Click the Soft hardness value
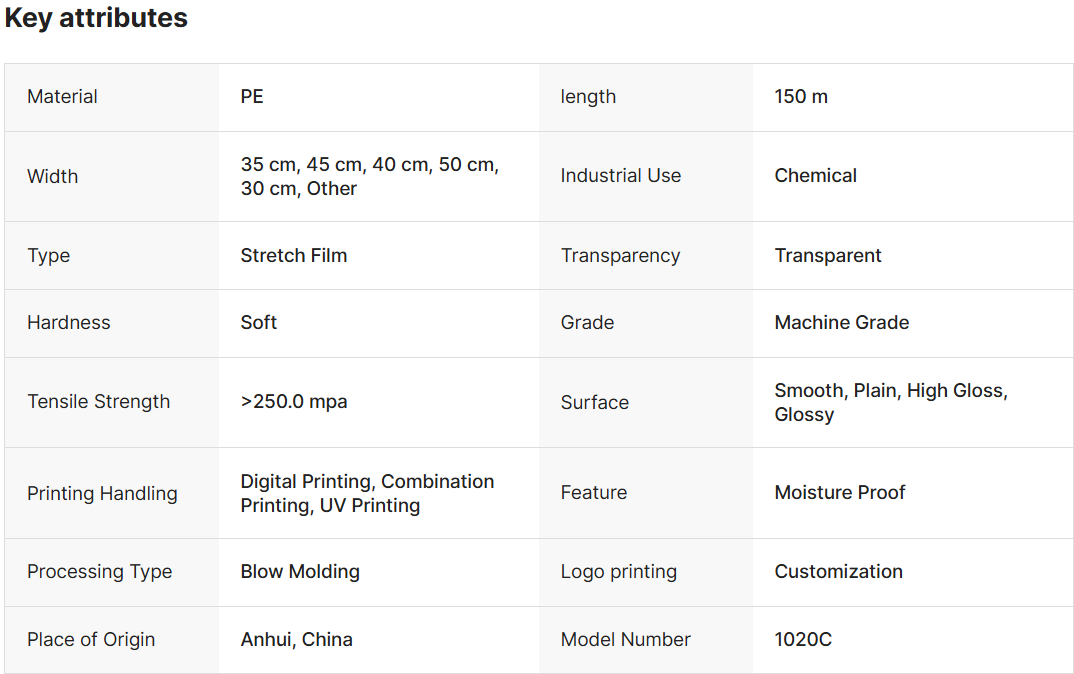This screenshot has width=1074, height=674. tap(259, 322)
